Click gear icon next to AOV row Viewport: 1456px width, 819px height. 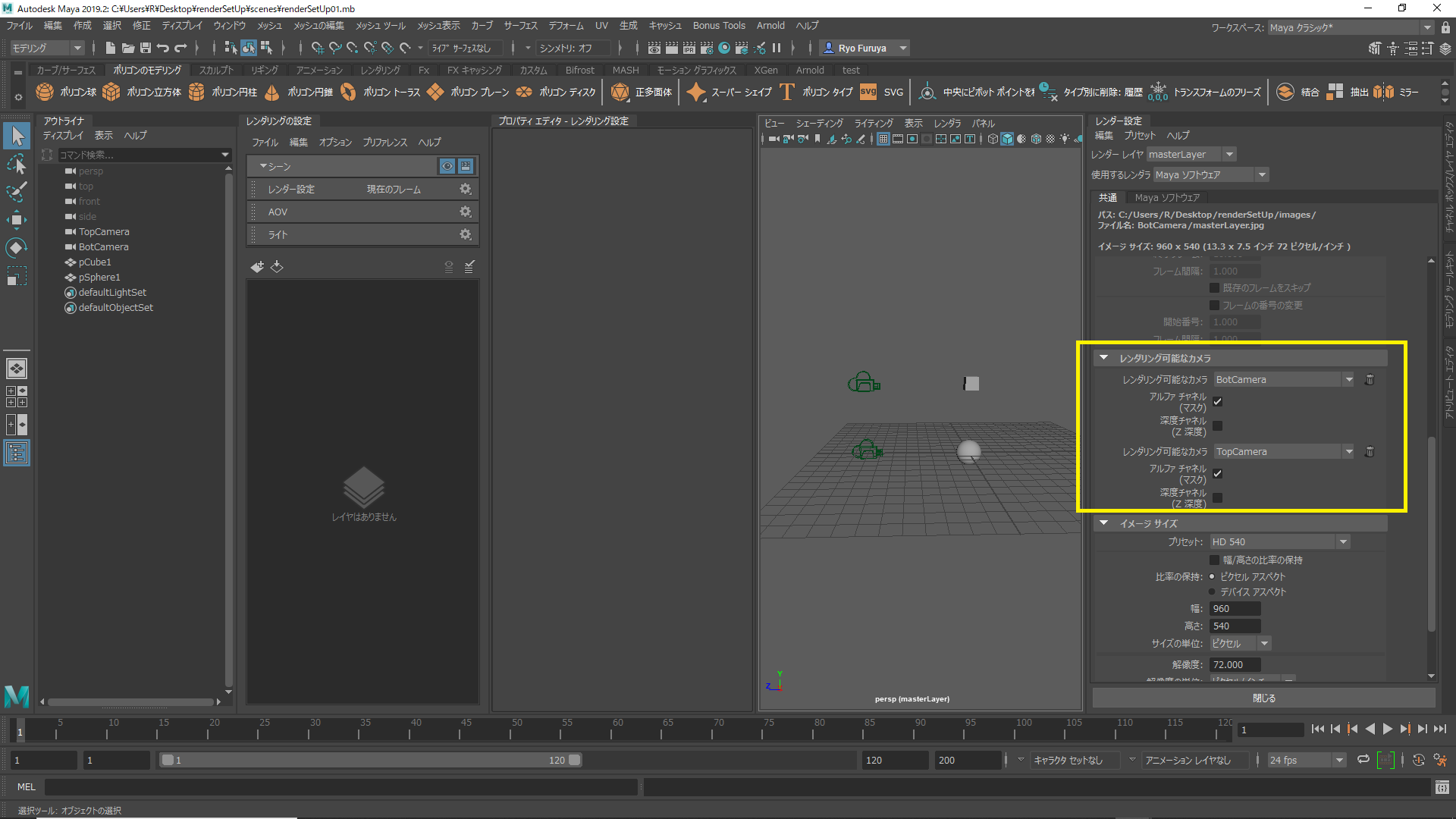click(x=465, y=212)
